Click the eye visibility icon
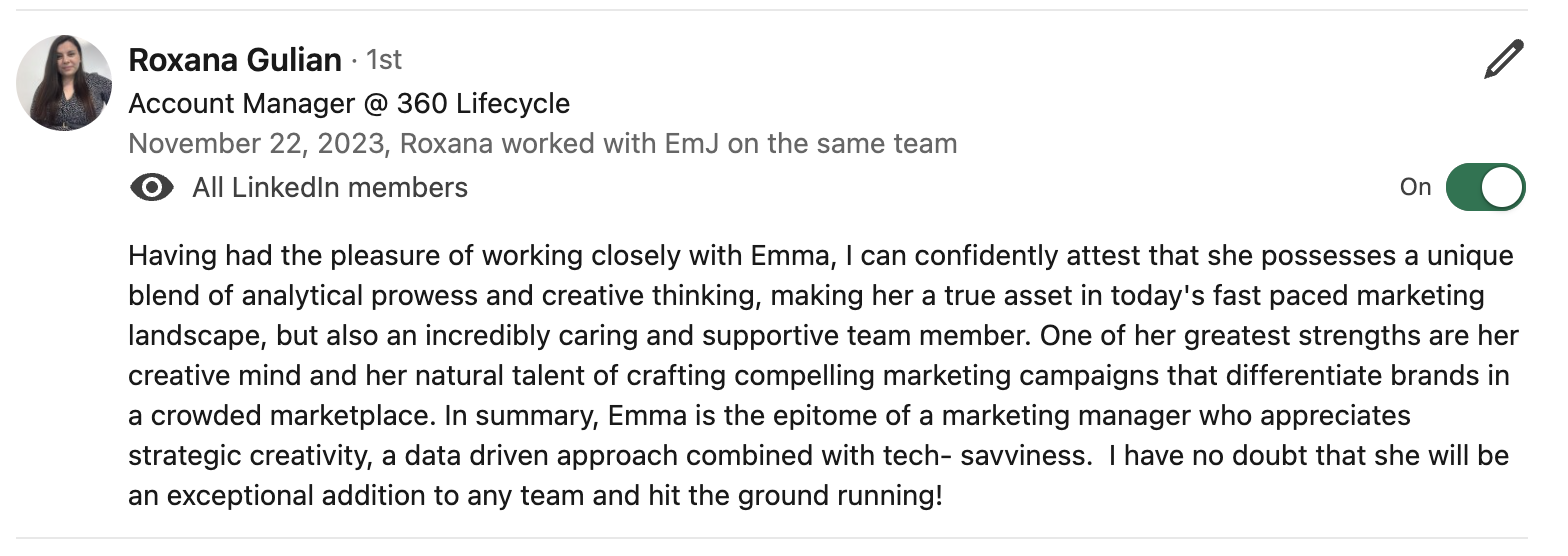 pyautogui.click(x=151, y=187)
